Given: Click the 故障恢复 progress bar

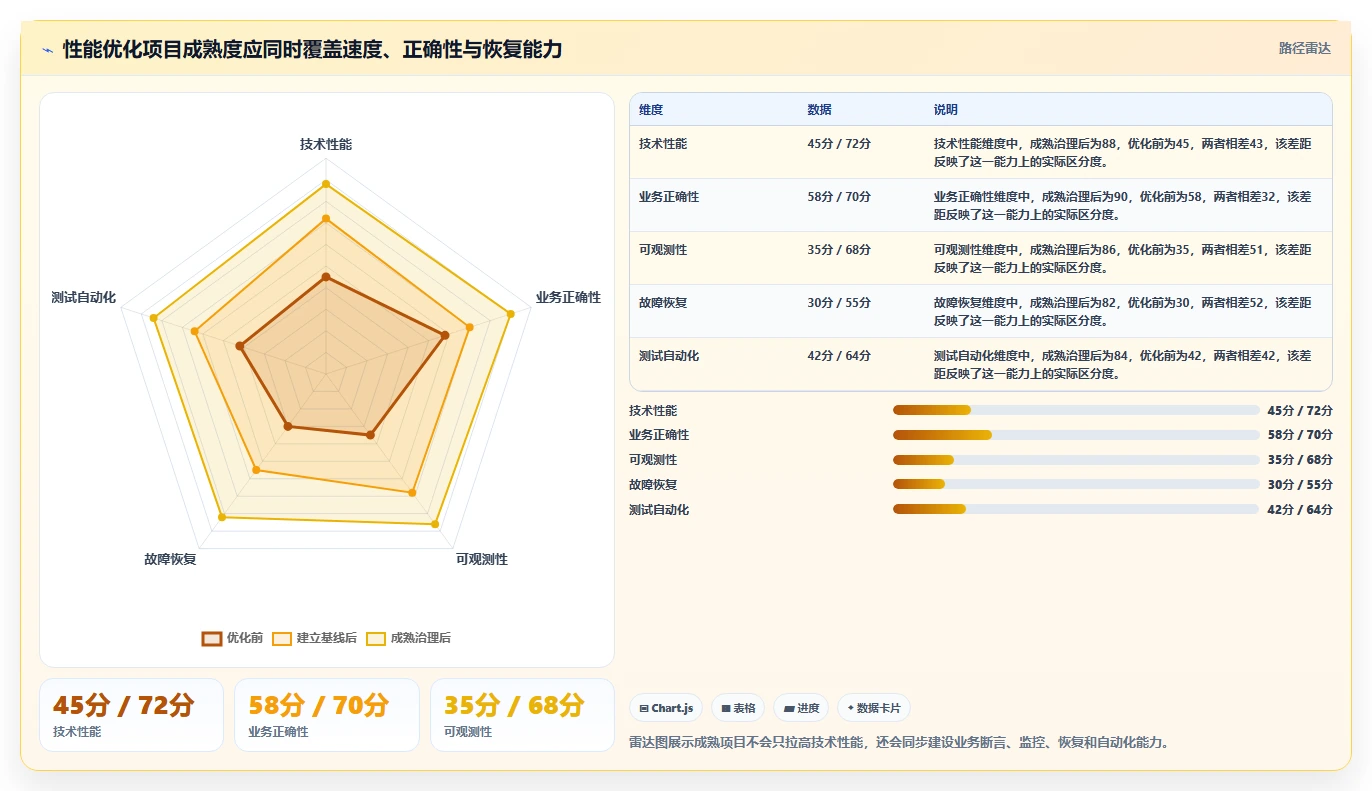Looking at the screenshot, I should tap(1076, 484).
